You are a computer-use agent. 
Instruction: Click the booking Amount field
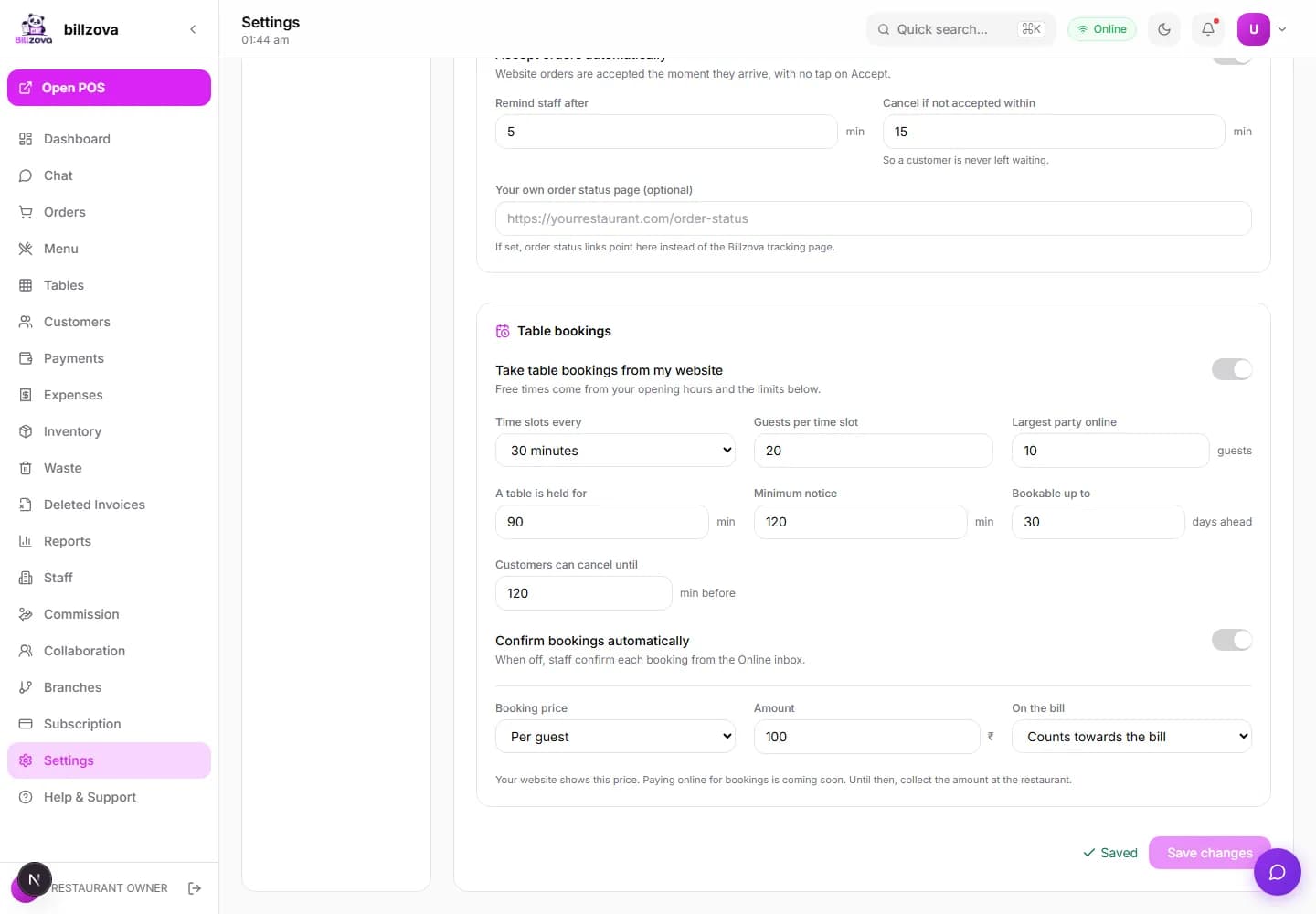point(866,737)
